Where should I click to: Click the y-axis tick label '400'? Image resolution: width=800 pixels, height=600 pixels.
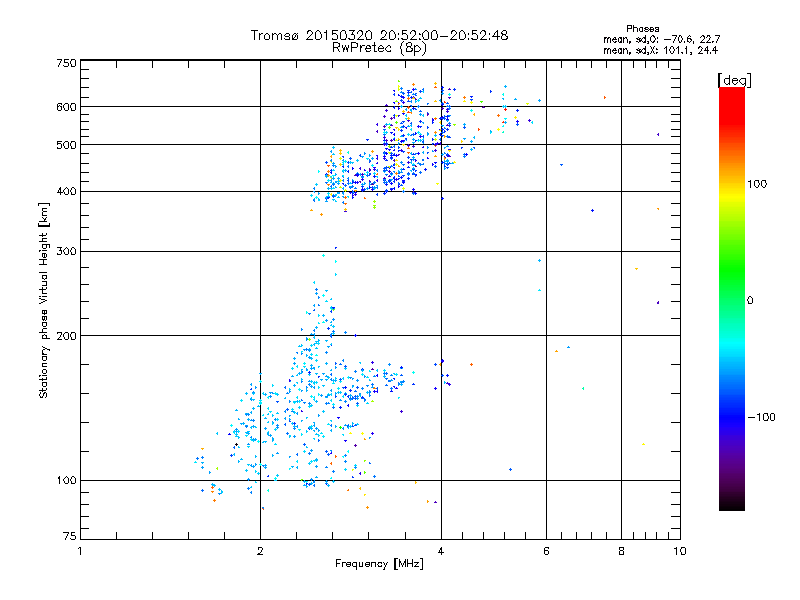coord(67,192)
